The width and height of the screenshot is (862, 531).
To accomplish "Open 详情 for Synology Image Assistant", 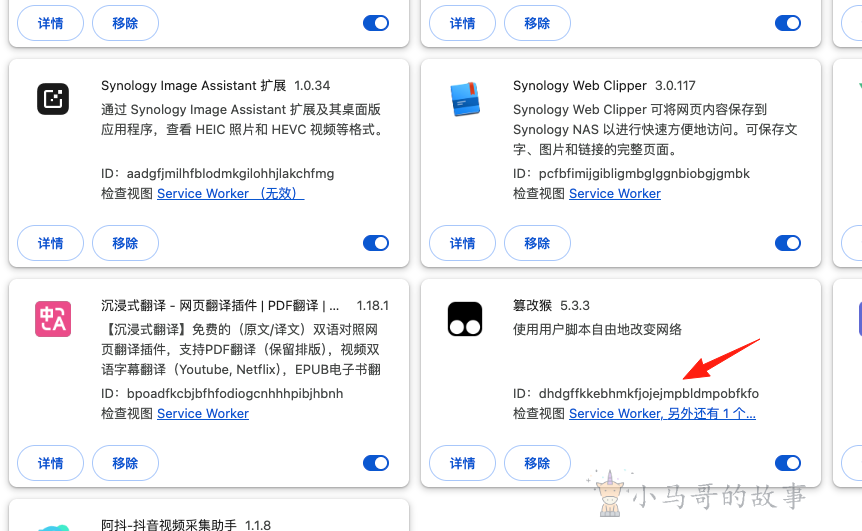I will point(51,243).
